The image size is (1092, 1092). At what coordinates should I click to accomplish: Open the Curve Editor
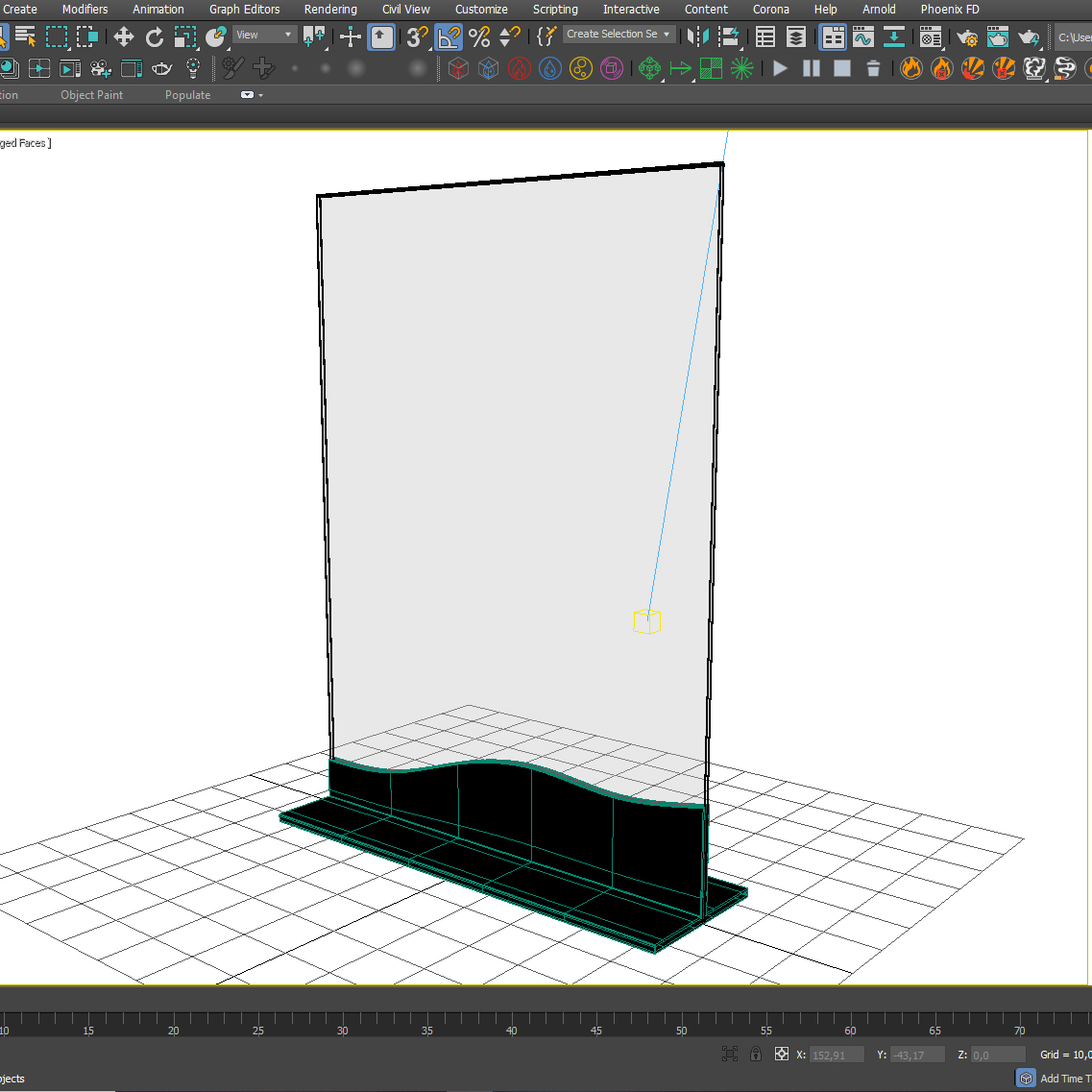862,37
